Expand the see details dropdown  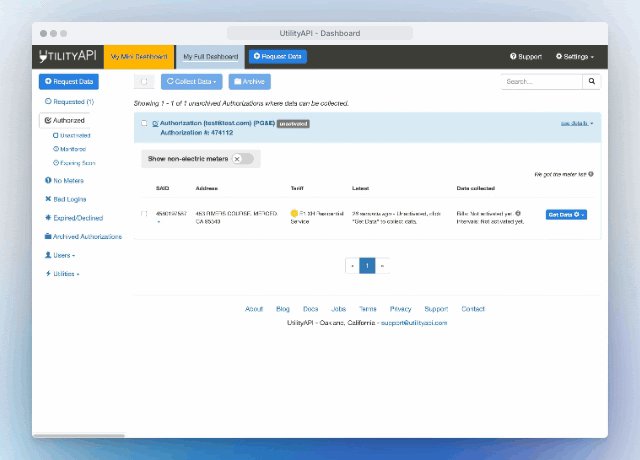click(577, 123)
